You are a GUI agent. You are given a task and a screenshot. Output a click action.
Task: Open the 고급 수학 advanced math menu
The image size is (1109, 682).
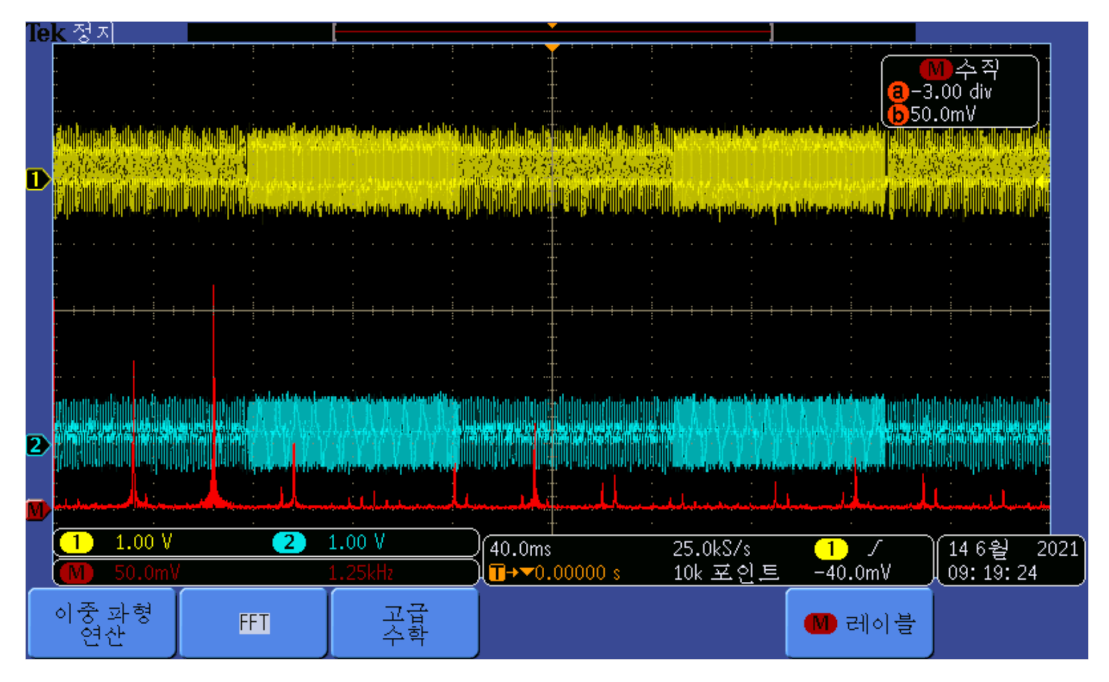click(405, 623)
